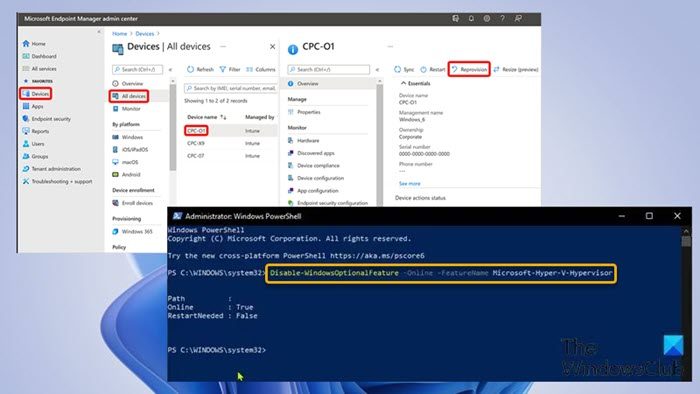The width and height of the screenshot is (700, 394).
Task: Select Windows under By platform
Action: pyautogui.click(x=128, y=137)
